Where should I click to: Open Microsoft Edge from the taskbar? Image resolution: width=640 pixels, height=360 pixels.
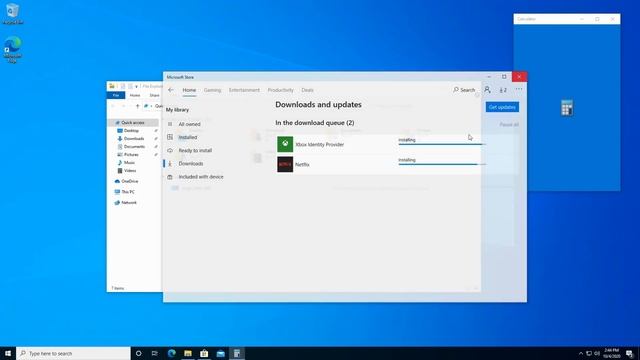[x=171, y=353]
